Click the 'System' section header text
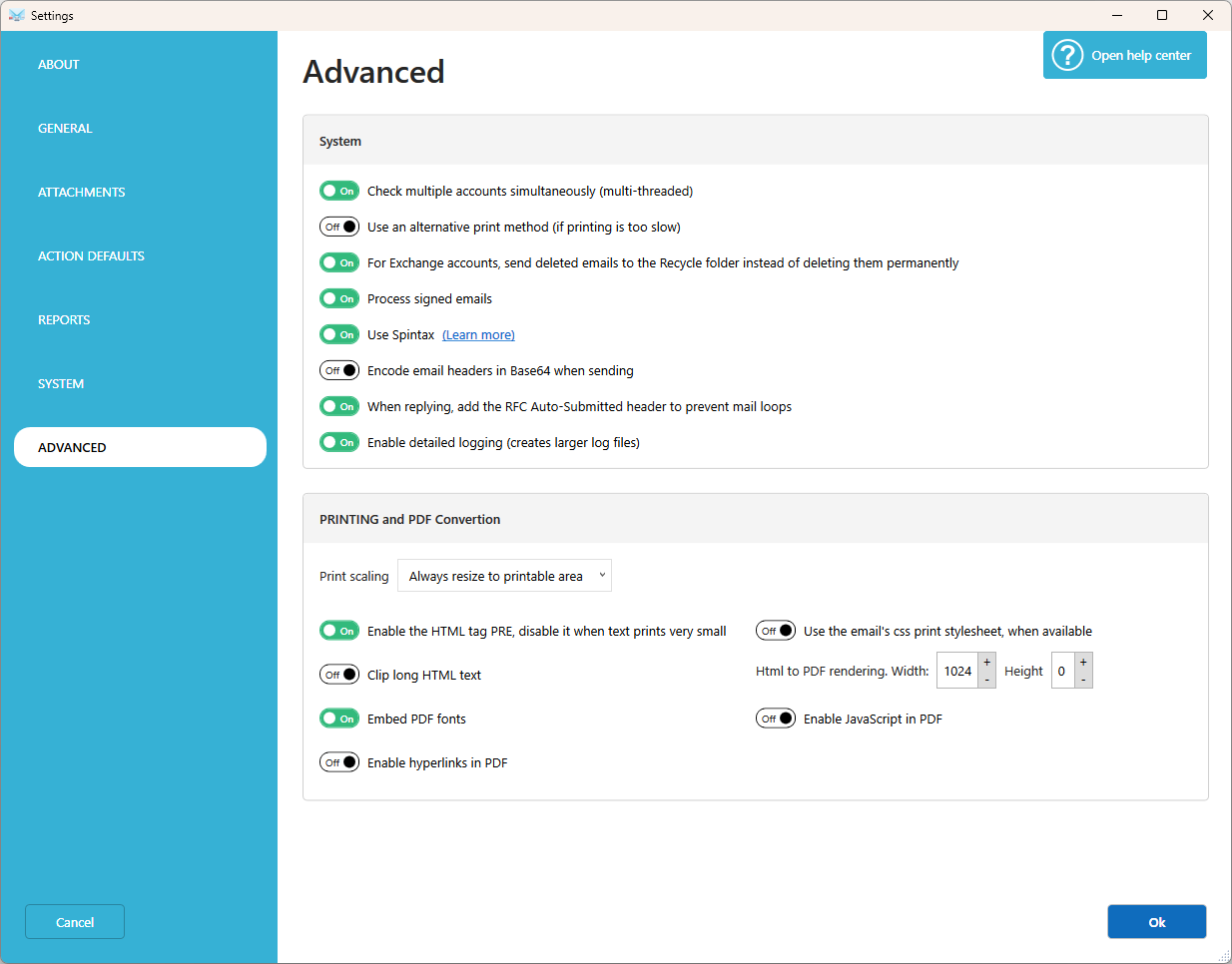This screenshot has height=964, width=1232. 340,142
